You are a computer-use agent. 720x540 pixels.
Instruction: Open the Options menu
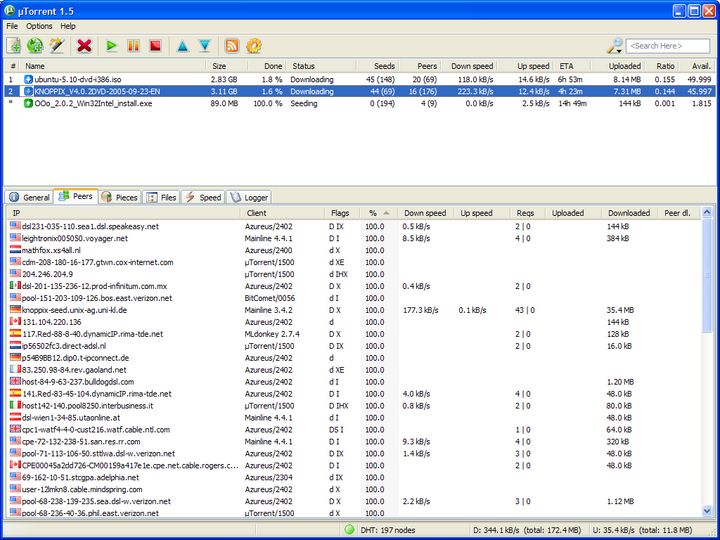coord(39,26)
